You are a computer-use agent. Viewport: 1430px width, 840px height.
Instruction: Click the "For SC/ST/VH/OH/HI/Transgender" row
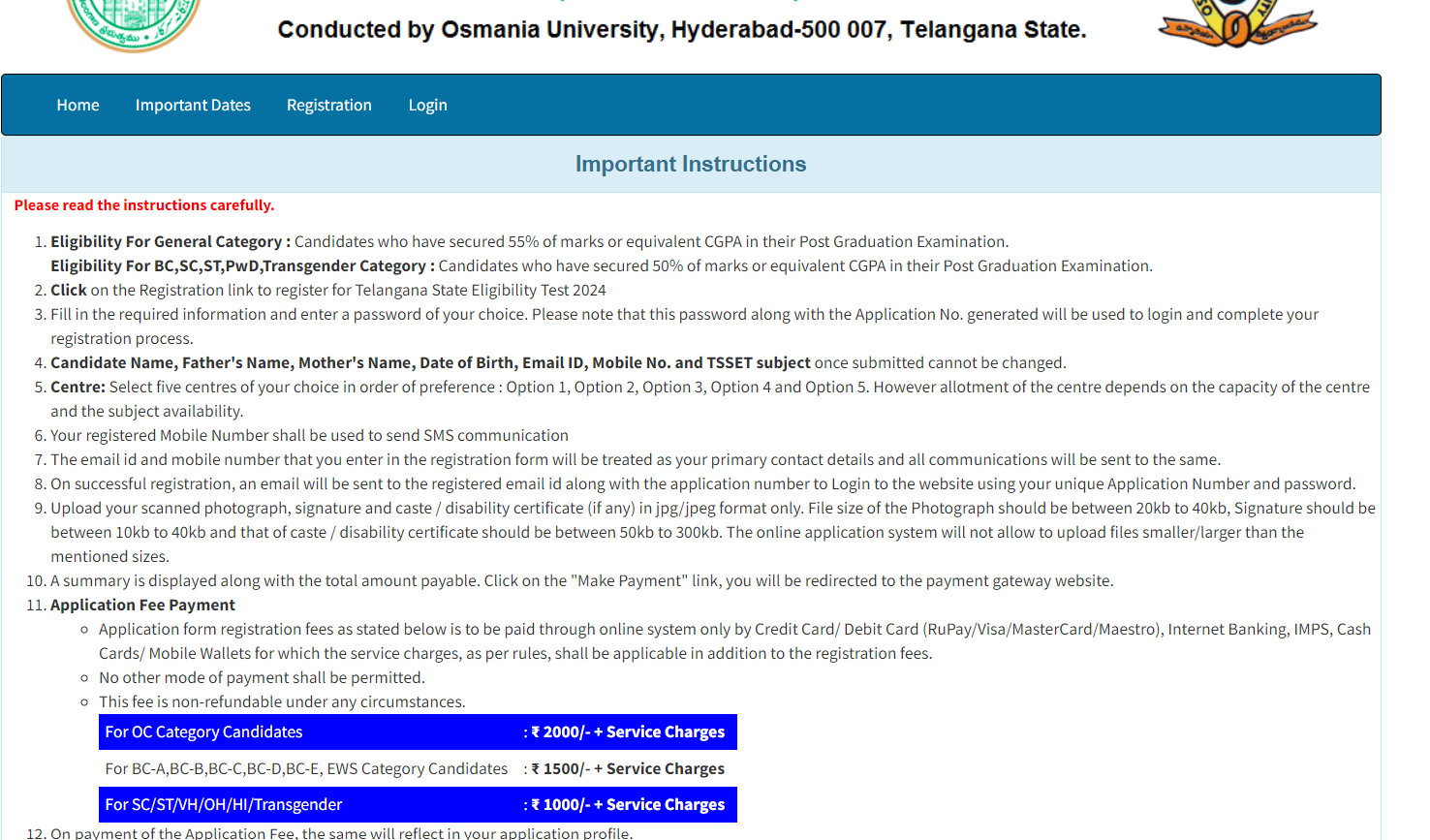418,804
